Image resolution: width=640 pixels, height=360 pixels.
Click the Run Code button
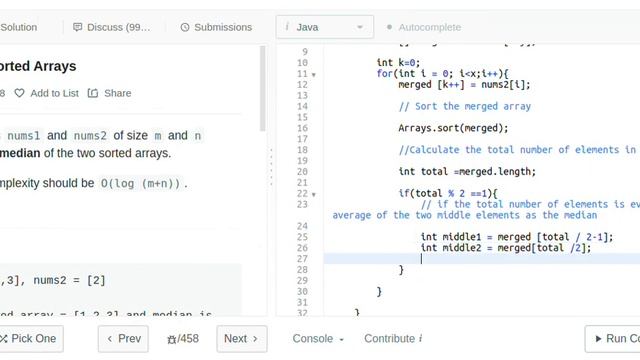pyautogui.click(x=612, y=339)
